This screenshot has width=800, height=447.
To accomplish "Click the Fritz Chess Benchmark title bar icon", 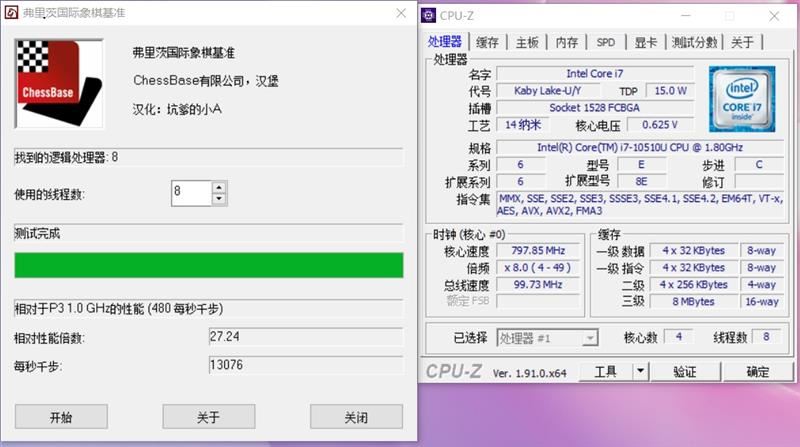I will click(11, 13).
